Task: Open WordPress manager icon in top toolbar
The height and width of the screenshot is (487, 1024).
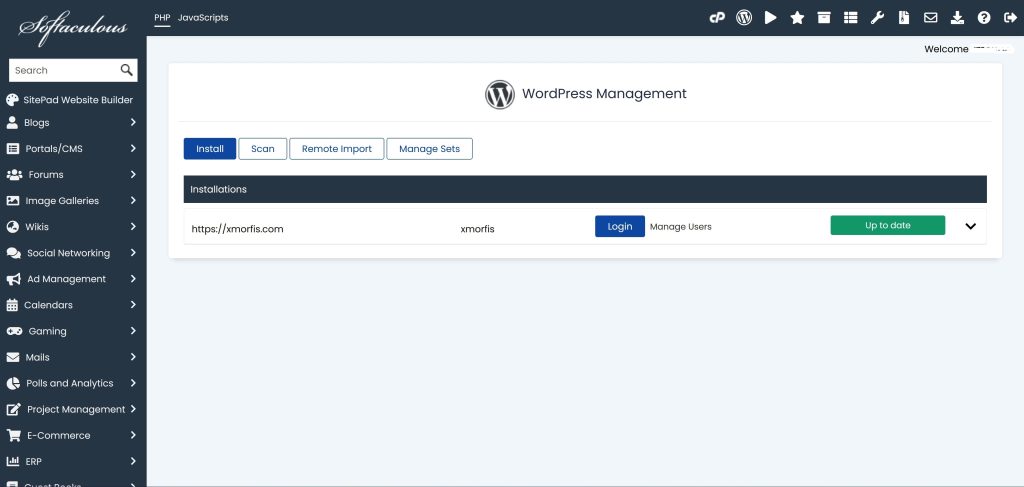Action: (744, 18)
